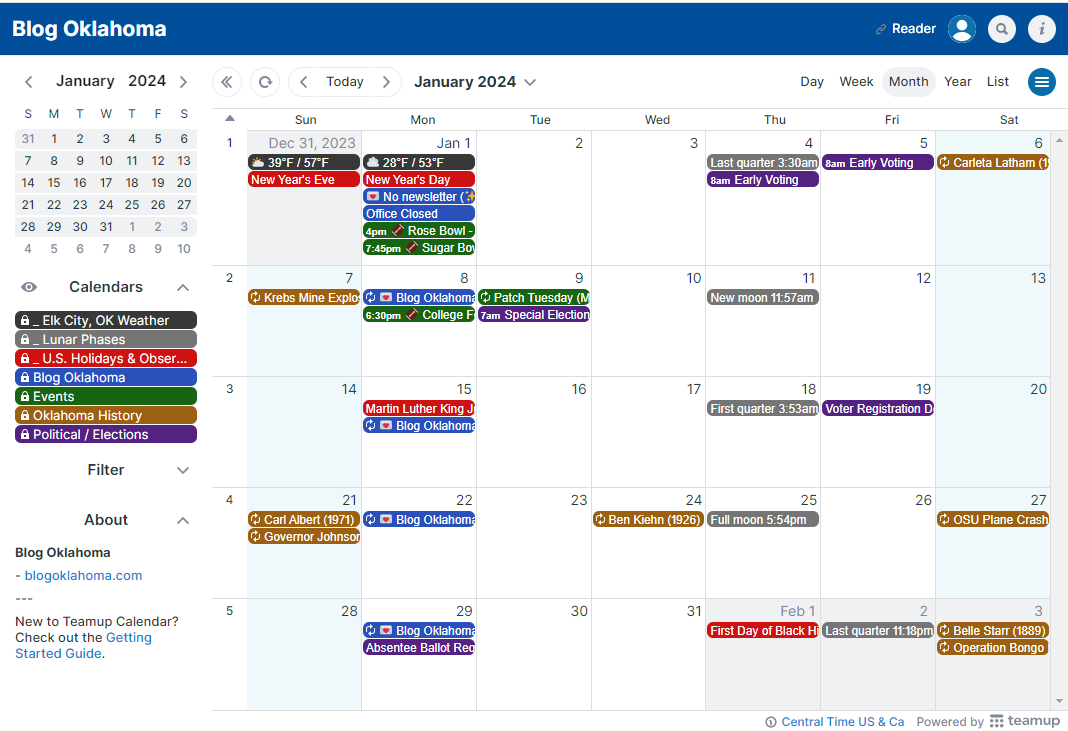Open the First Day of Black History event
1068x731 pixels.
point(763,631)
